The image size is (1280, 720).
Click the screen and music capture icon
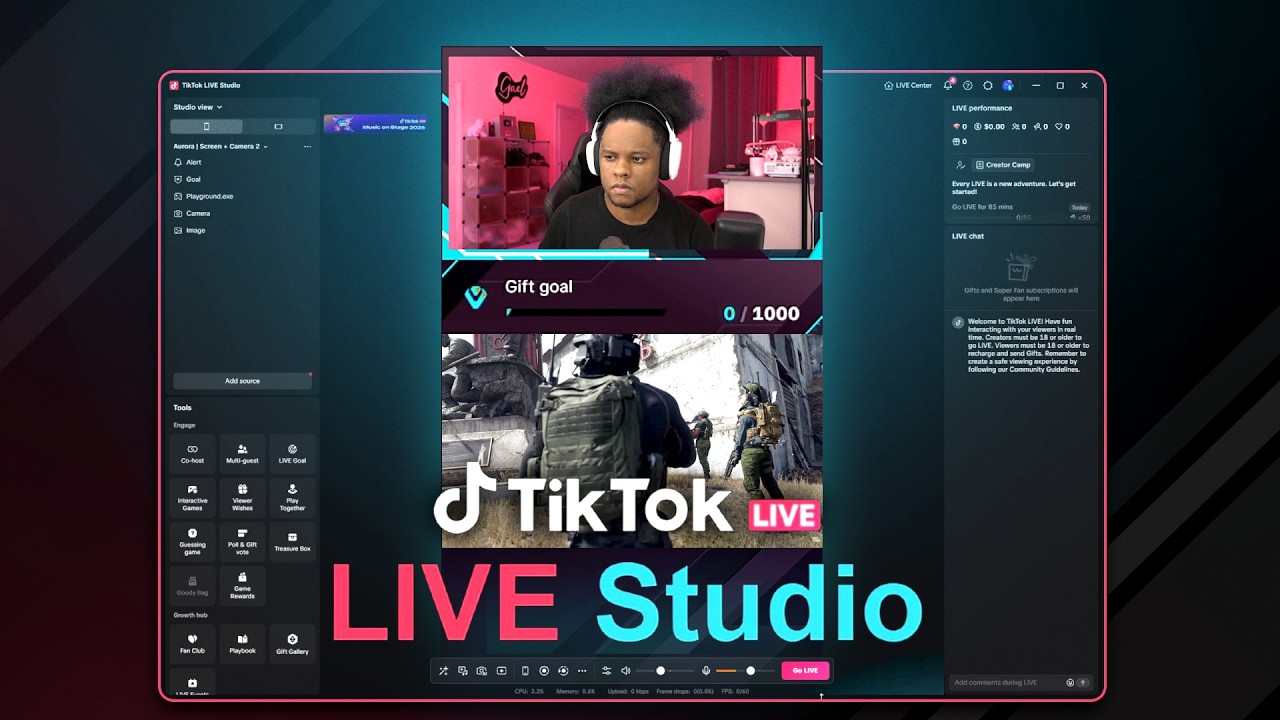click(x=463, y=671)
